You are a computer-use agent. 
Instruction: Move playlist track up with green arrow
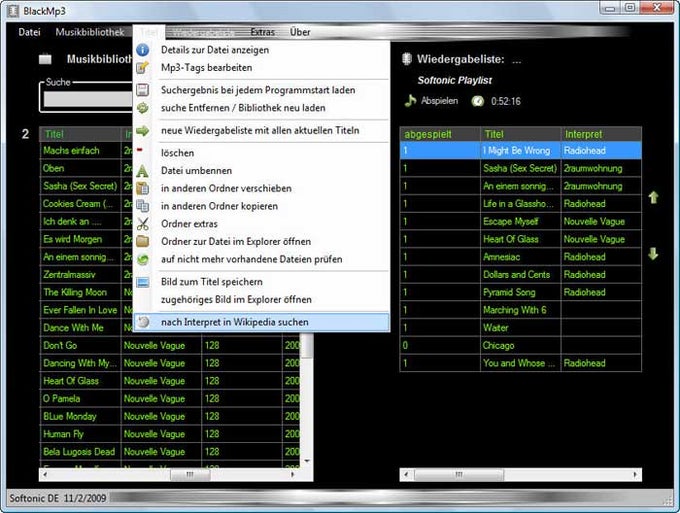click(x=653, y=197)
